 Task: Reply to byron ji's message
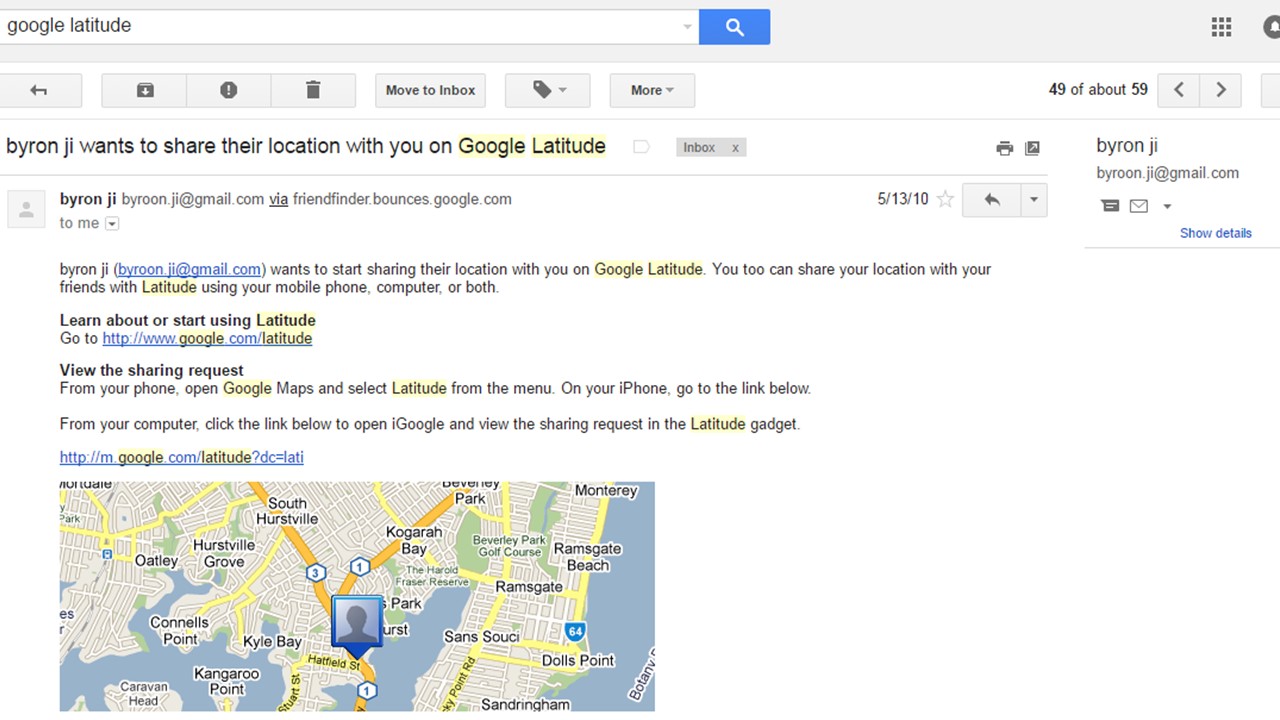click(x=991, y=200)
